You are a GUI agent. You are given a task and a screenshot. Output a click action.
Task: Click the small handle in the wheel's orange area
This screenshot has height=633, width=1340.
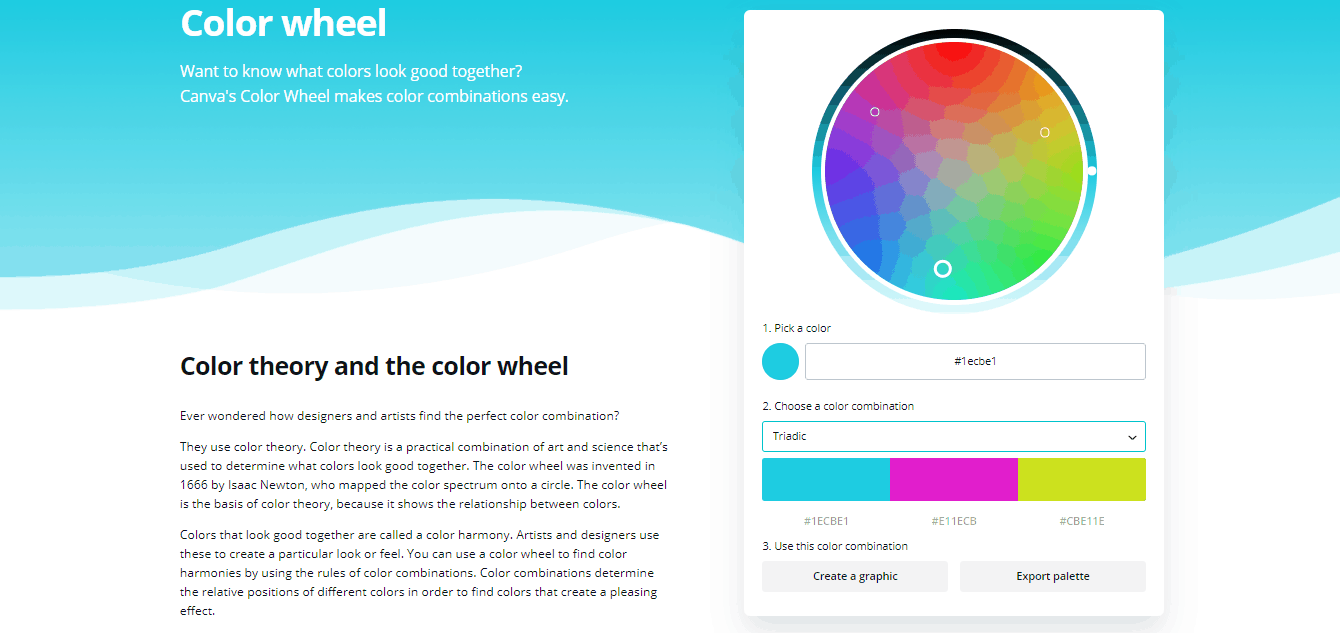coord(1045,132)
